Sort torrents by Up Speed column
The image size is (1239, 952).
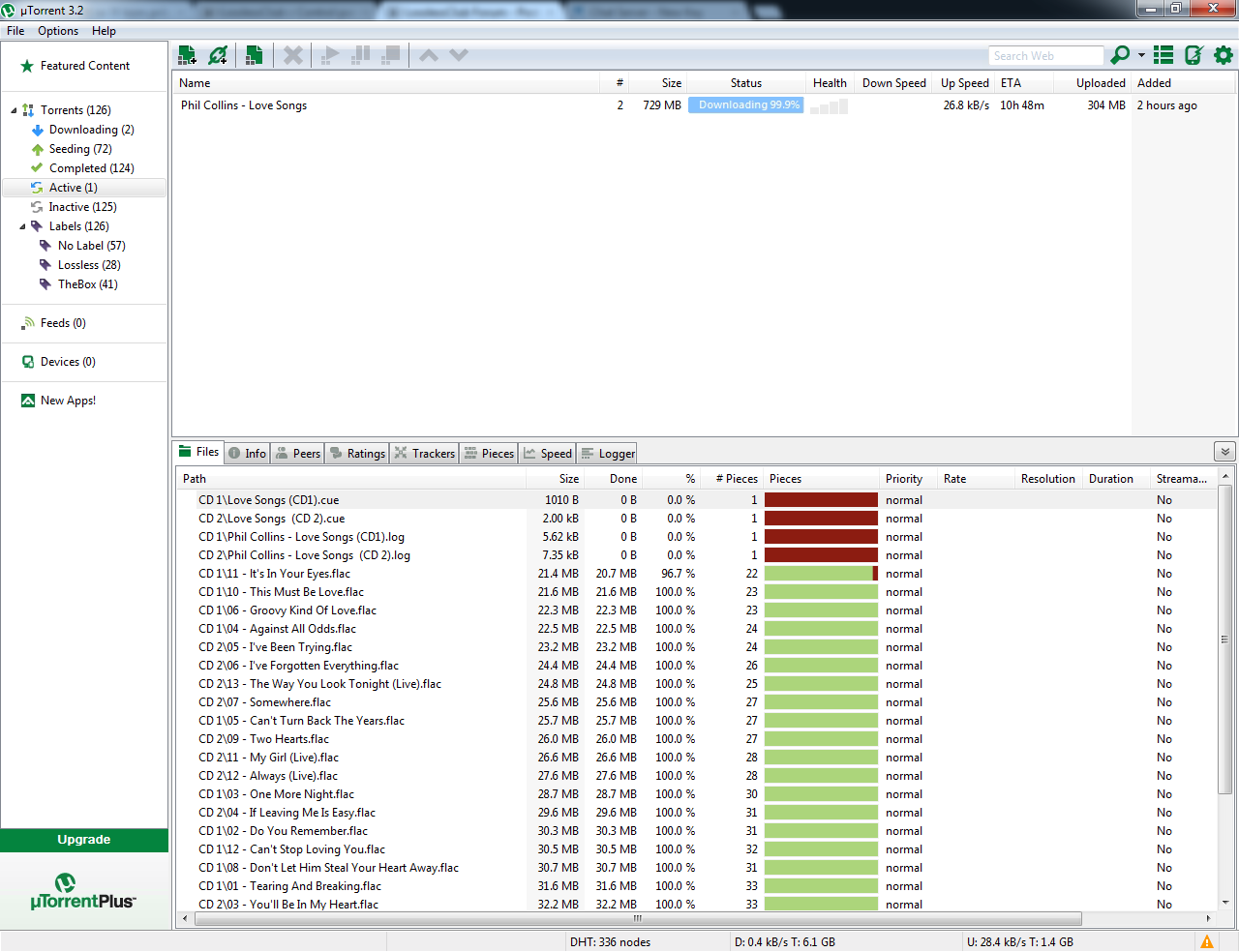964,83
